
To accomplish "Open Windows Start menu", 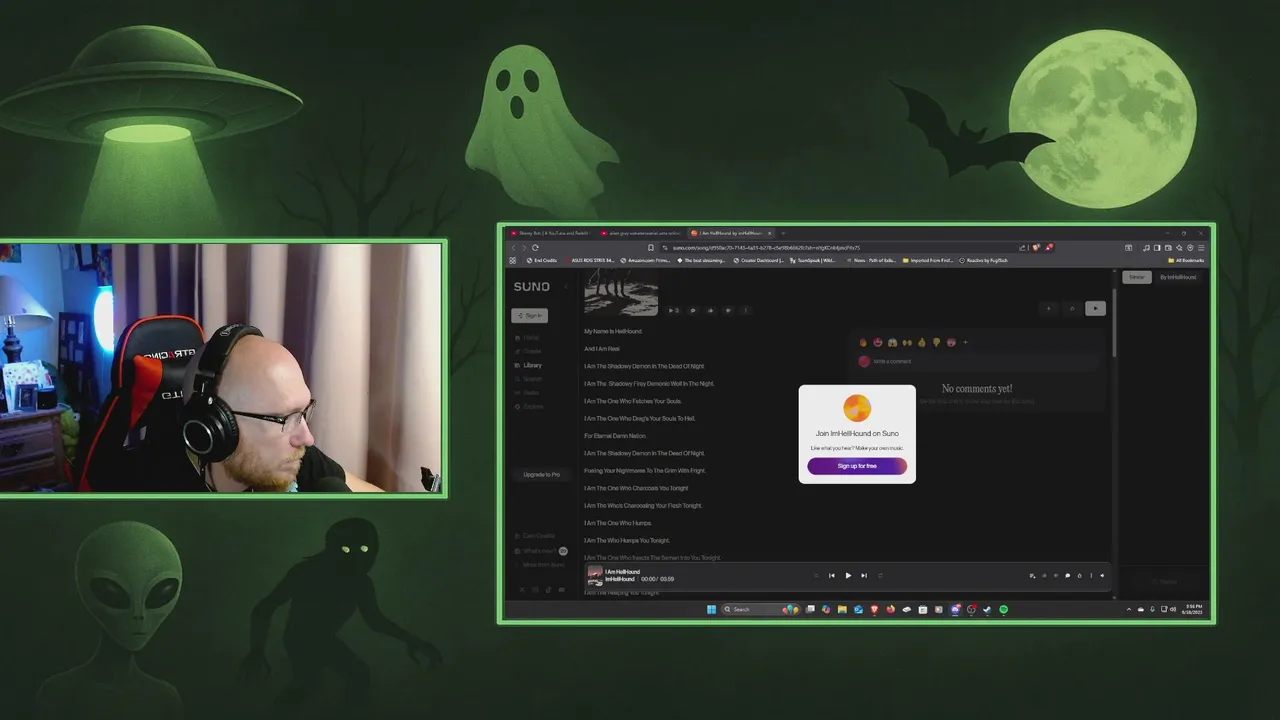I will (712, 609).
